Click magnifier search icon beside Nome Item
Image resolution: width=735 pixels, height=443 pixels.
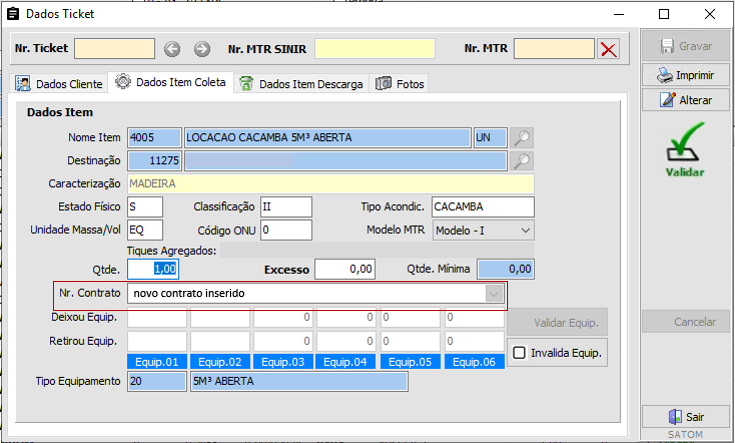pyautogui.click(x=521, y=137)
